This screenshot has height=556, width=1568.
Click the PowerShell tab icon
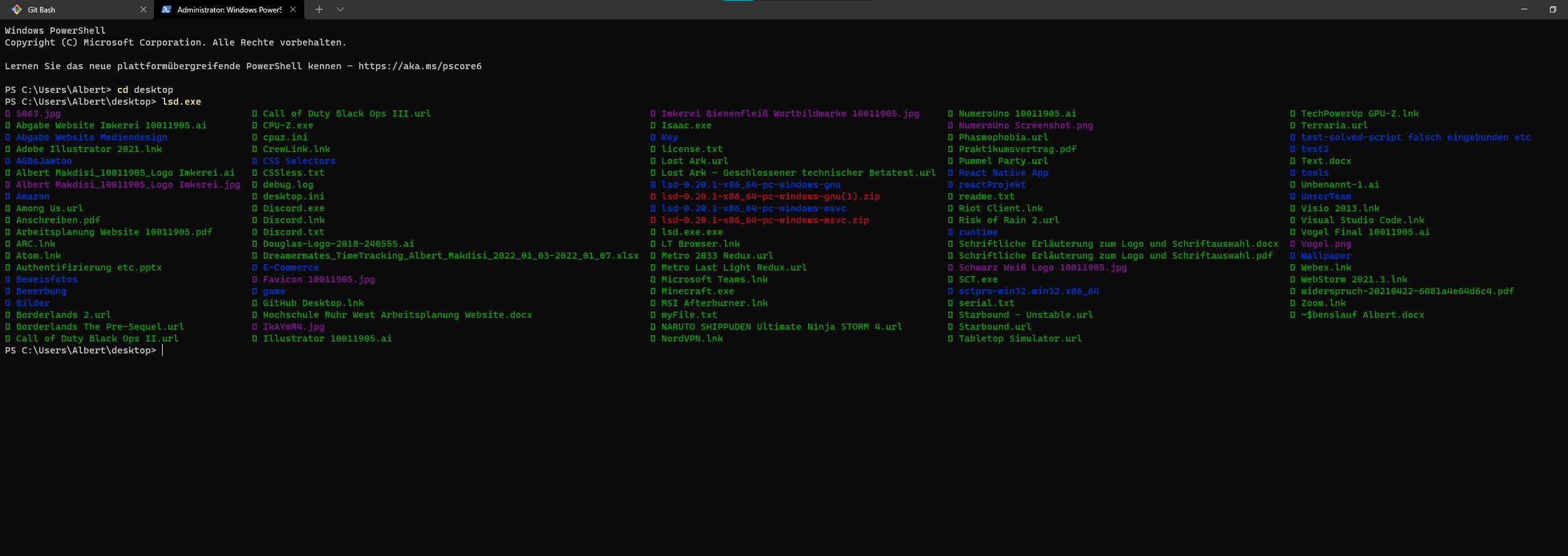[x=166, y=9]
